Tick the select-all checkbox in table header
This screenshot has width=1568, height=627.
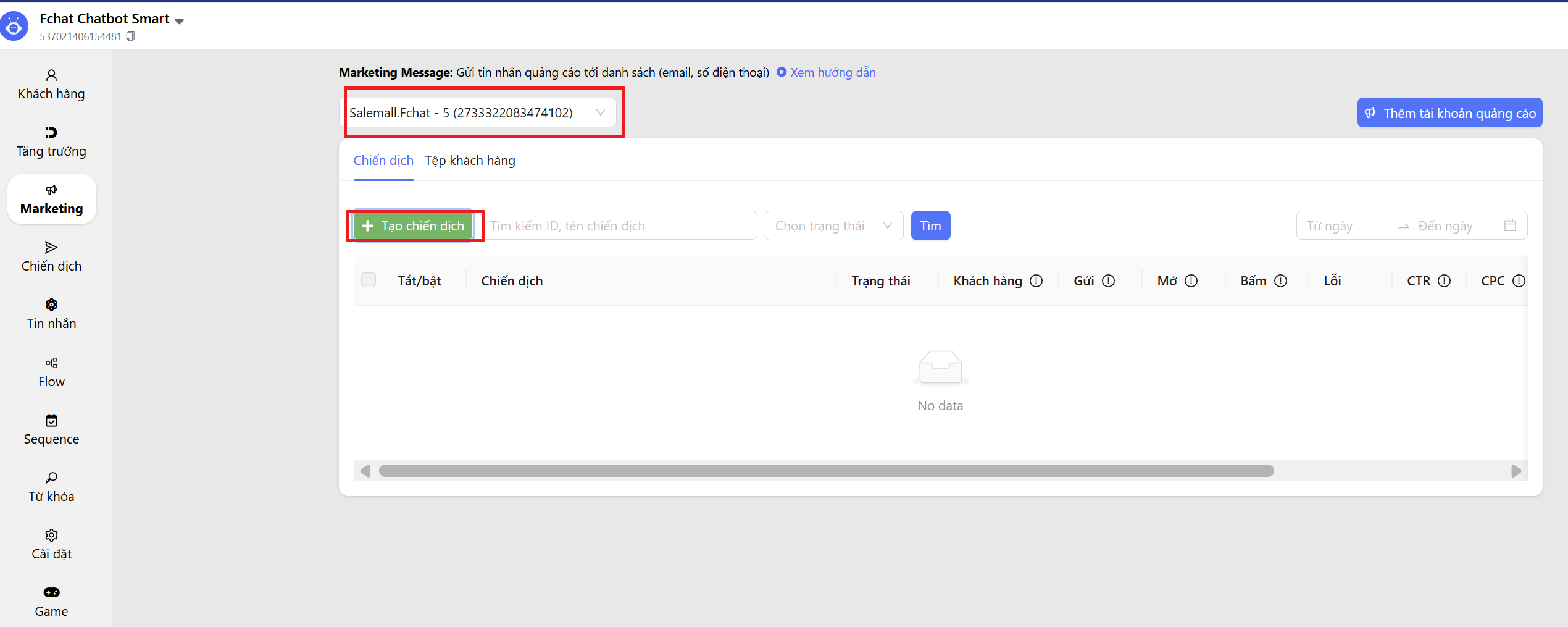click(369, 280)
